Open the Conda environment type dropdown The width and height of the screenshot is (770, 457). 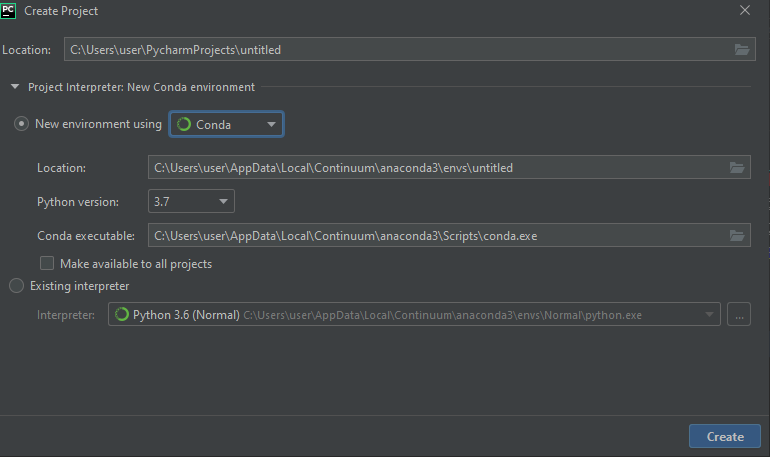(x=271, y=125)
